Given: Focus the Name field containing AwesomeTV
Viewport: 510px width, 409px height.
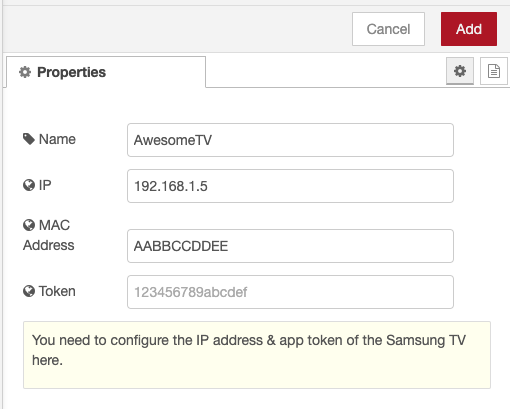Looking at the screenshot, I should 290,140.
